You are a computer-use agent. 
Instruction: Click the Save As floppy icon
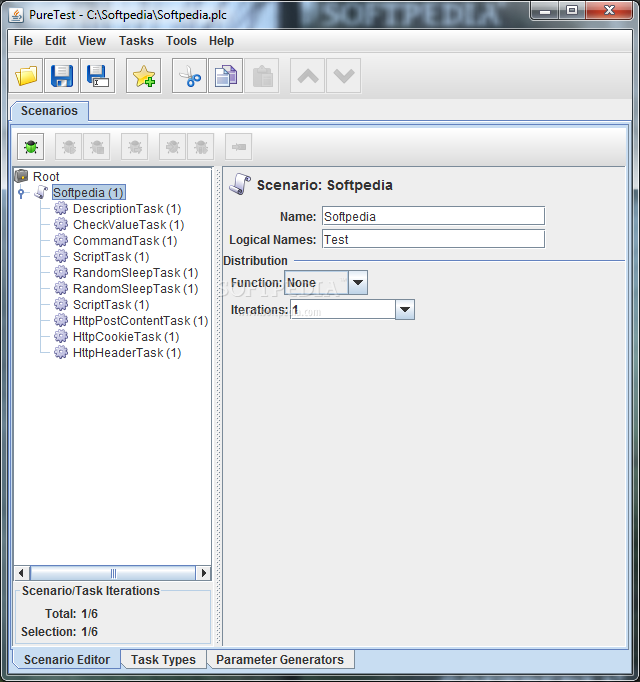pyautogui.click(x=97, y=76)
